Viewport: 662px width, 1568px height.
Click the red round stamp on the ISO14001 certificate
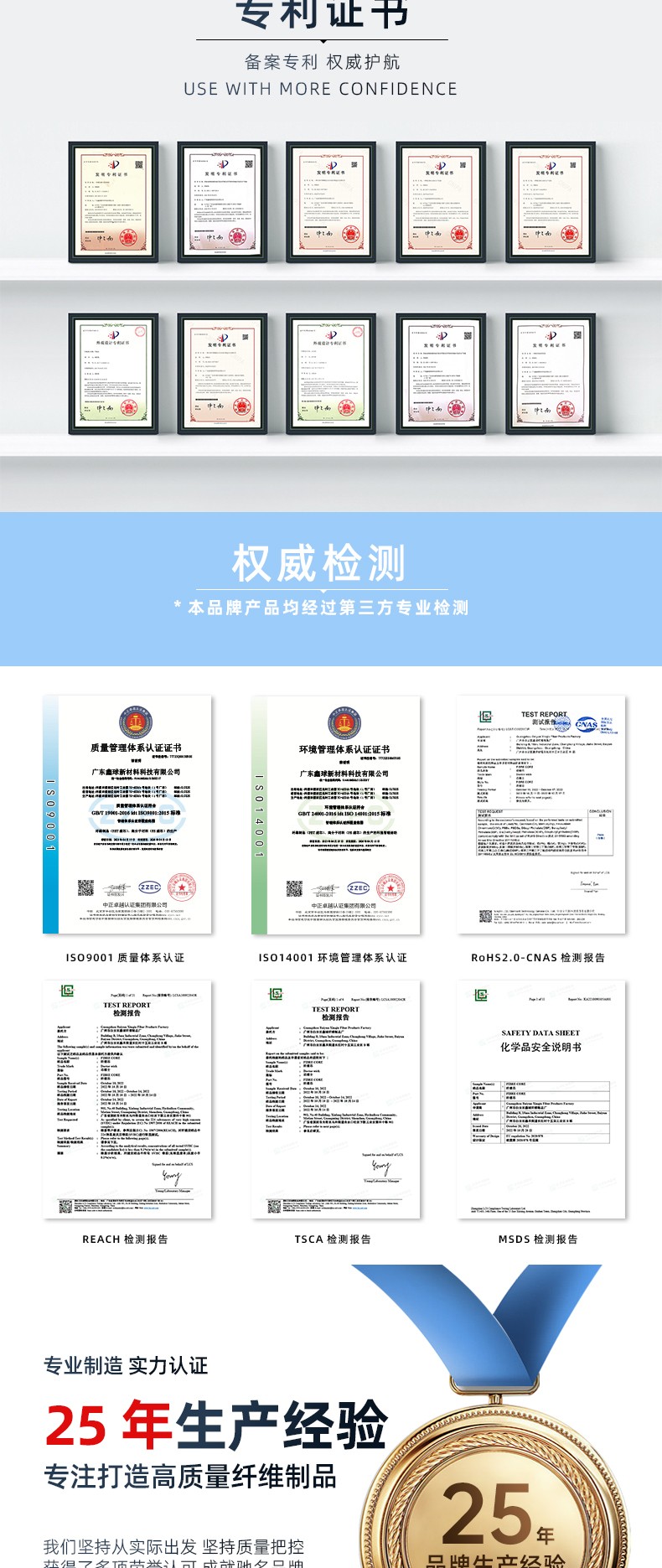click(x=390, y=887)
